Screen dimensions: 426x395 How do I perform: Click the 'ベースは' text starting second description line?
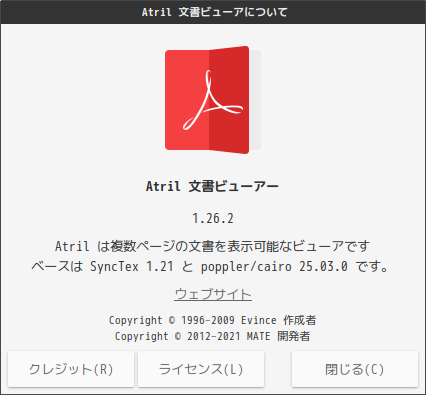[57, 267]
